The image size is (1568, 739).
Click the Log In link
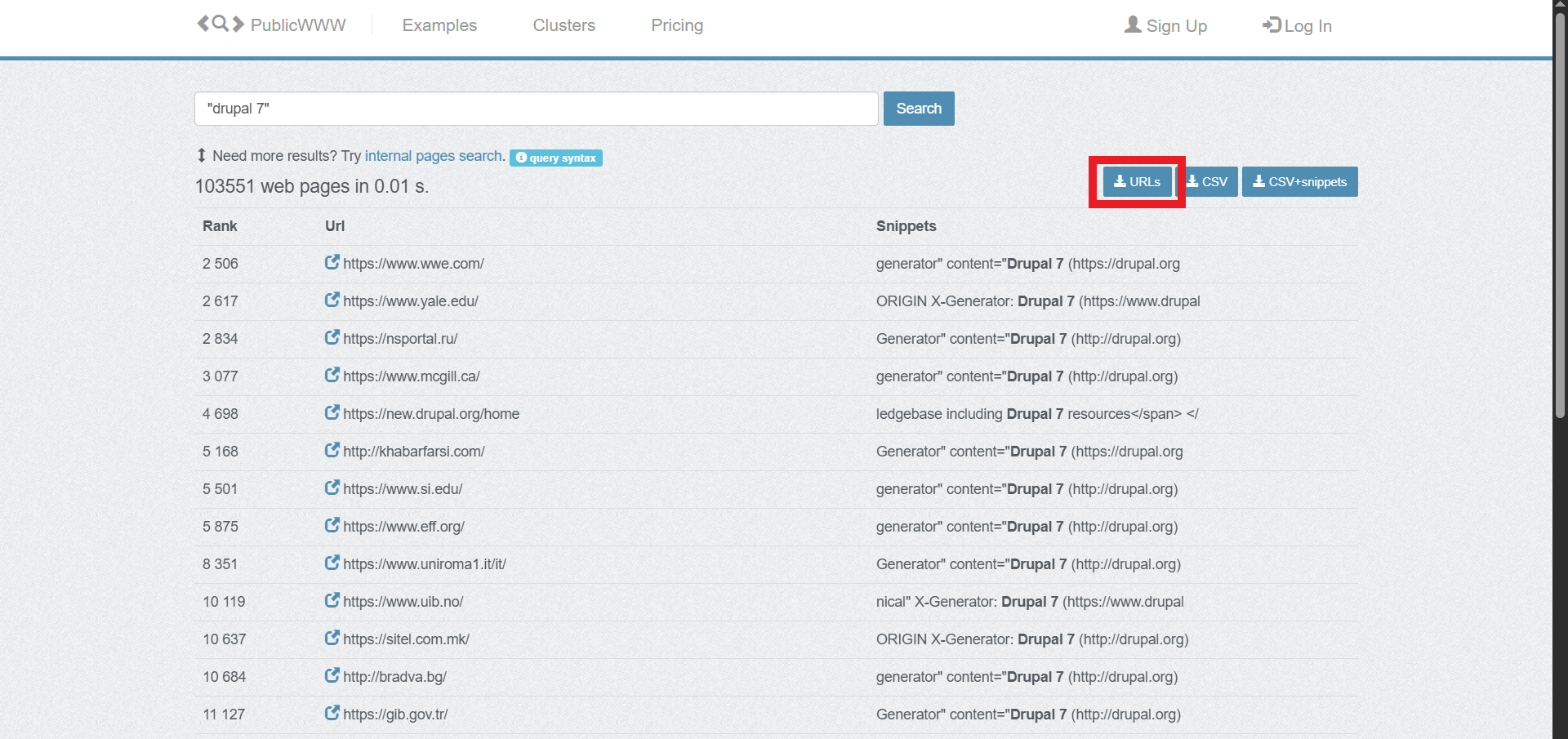1297,25
